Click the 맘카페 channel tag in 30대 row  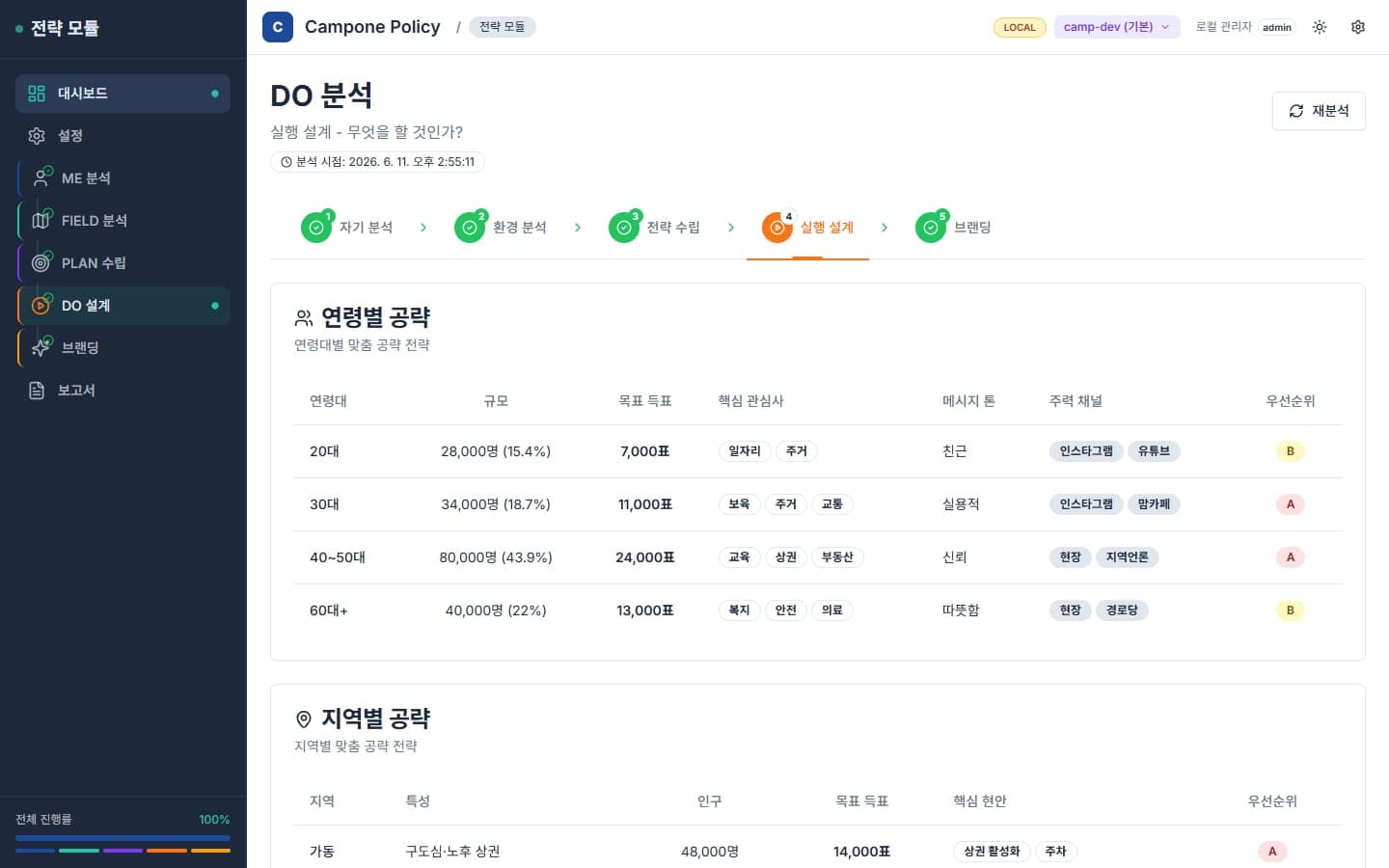click(x=1154, y=504)
